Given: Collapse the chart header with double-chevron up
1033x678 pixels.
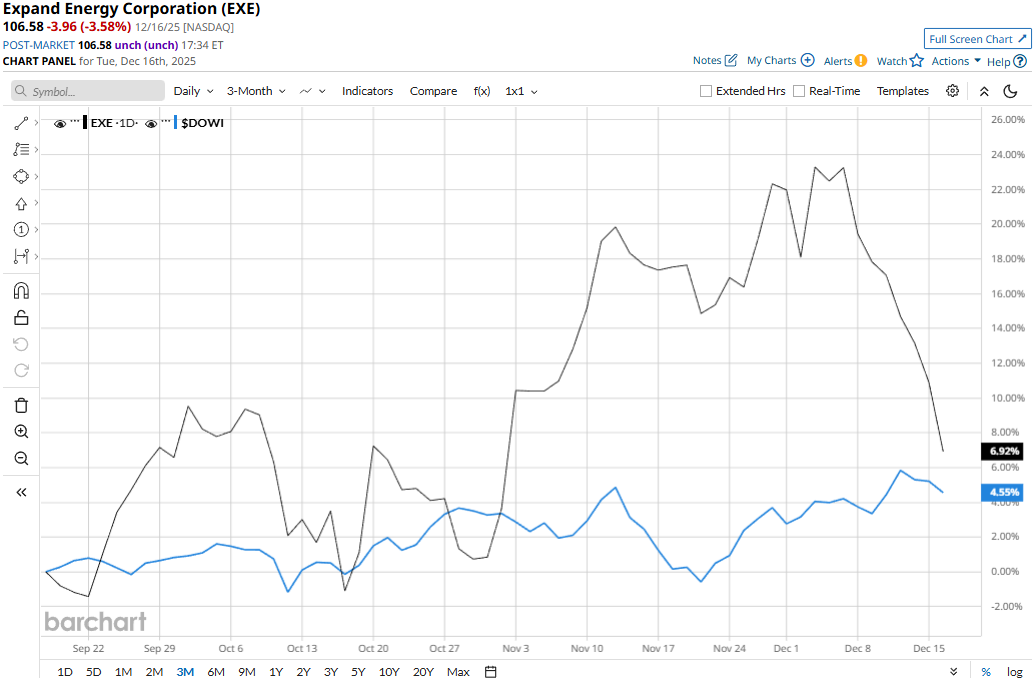Looking at the screenshot, I should [984, 92].
